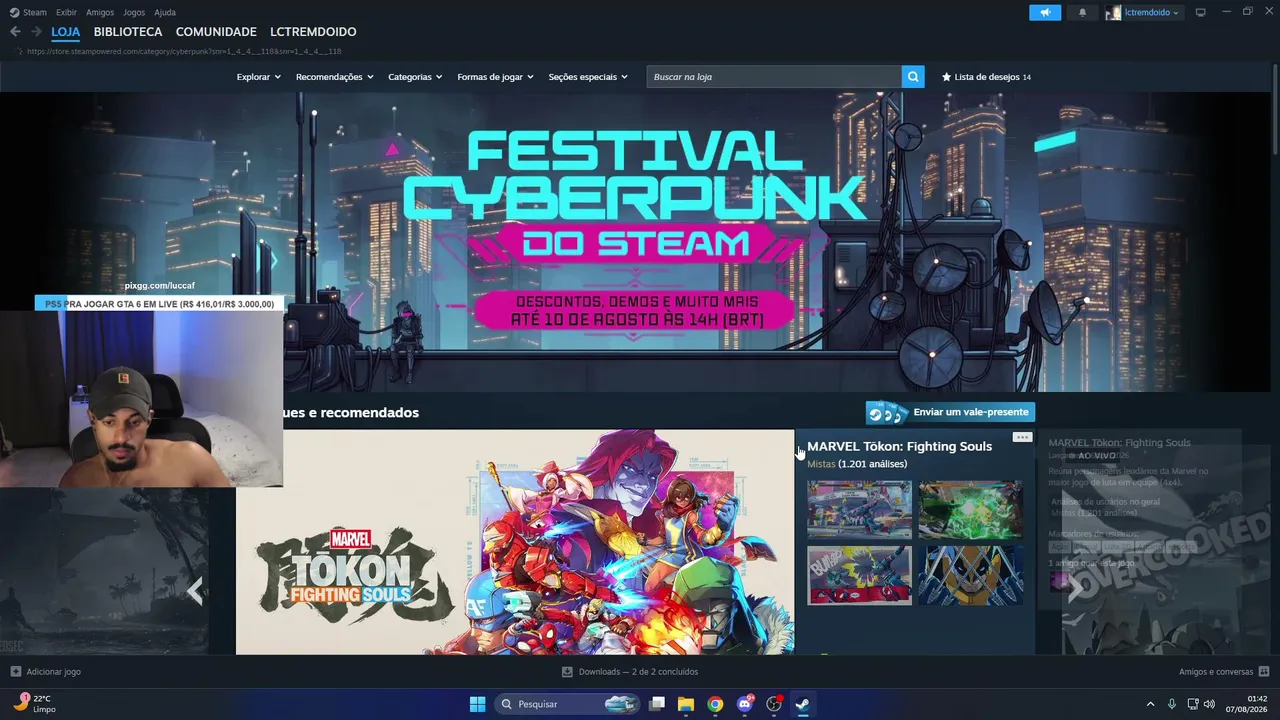The width and height of the screenshot is (1280, 720).
Task: Focus the Buscar na loja search field
Action: coord(774,77)
